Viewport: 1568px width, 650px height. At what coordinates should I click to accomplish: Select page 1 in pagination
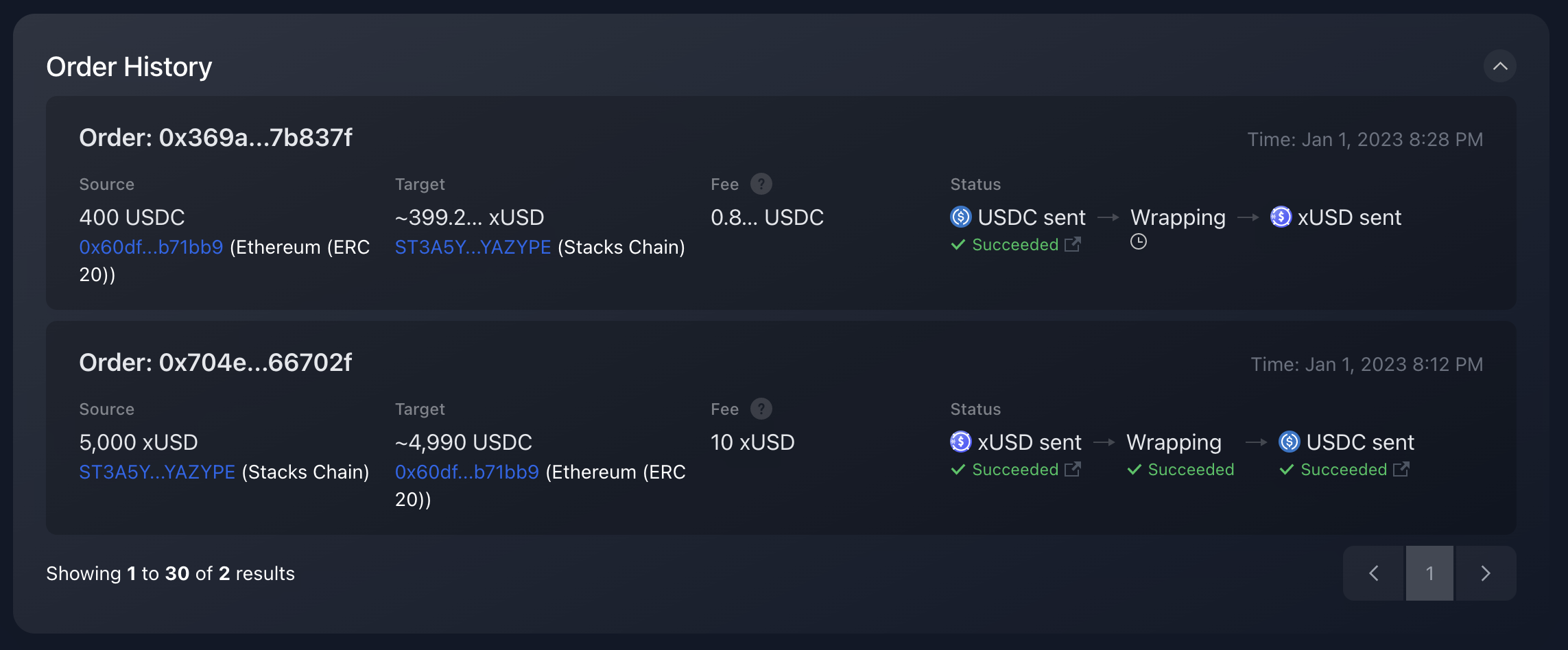pyautogui.click(x=1429, y=573)
